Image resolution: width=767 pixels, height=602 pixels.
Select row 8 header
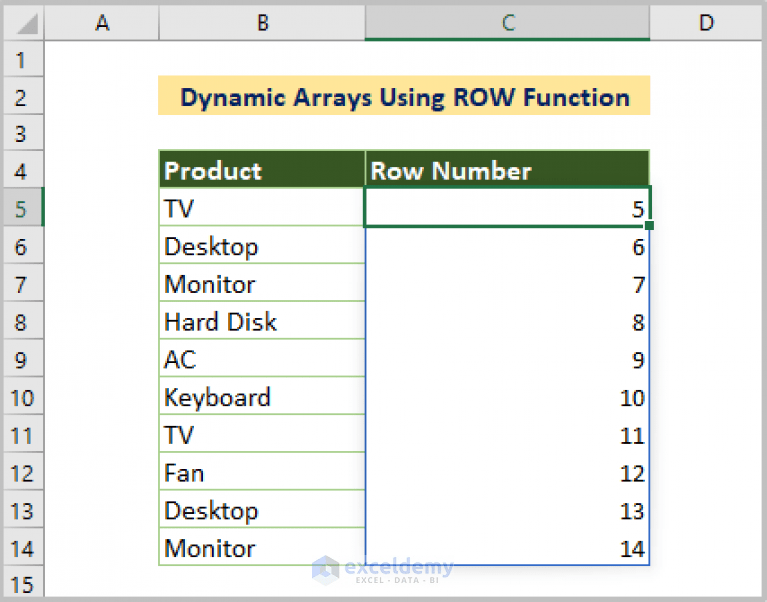(23, 321)
